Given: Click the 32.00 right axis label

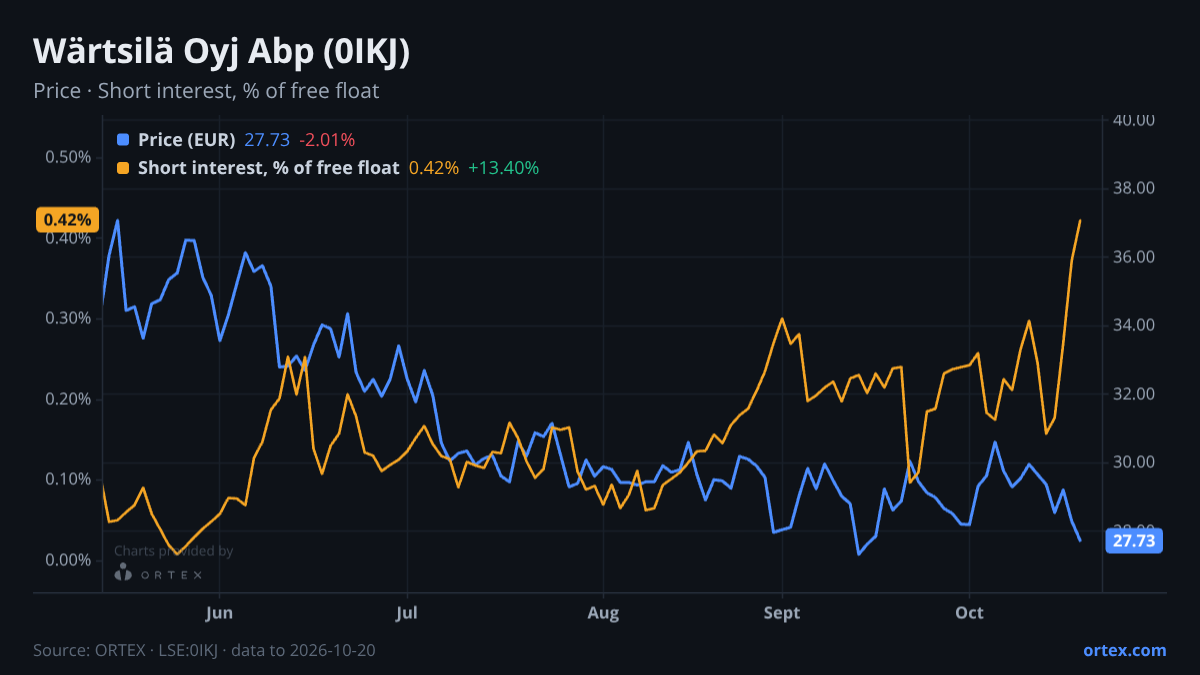Looking at the screenshot, I should click(1134, 394).
